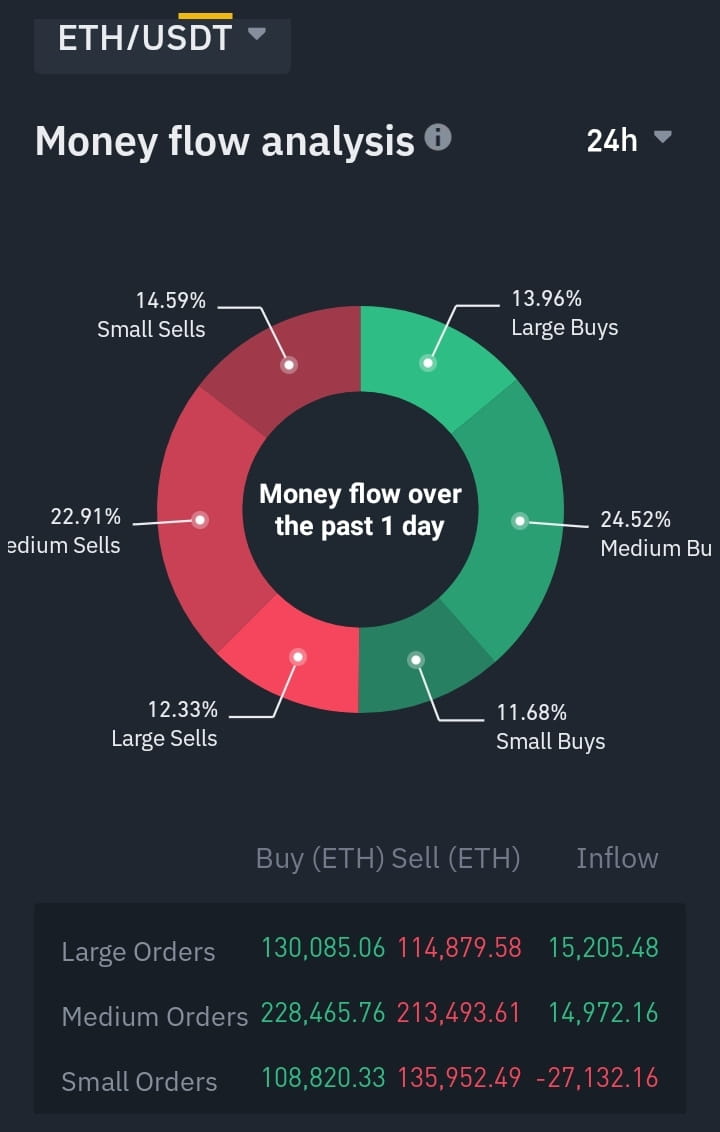Screen dimensions: 720x1132
Task: Click the Large Sells marker dot on chart
Action: (x=297, y=656)
